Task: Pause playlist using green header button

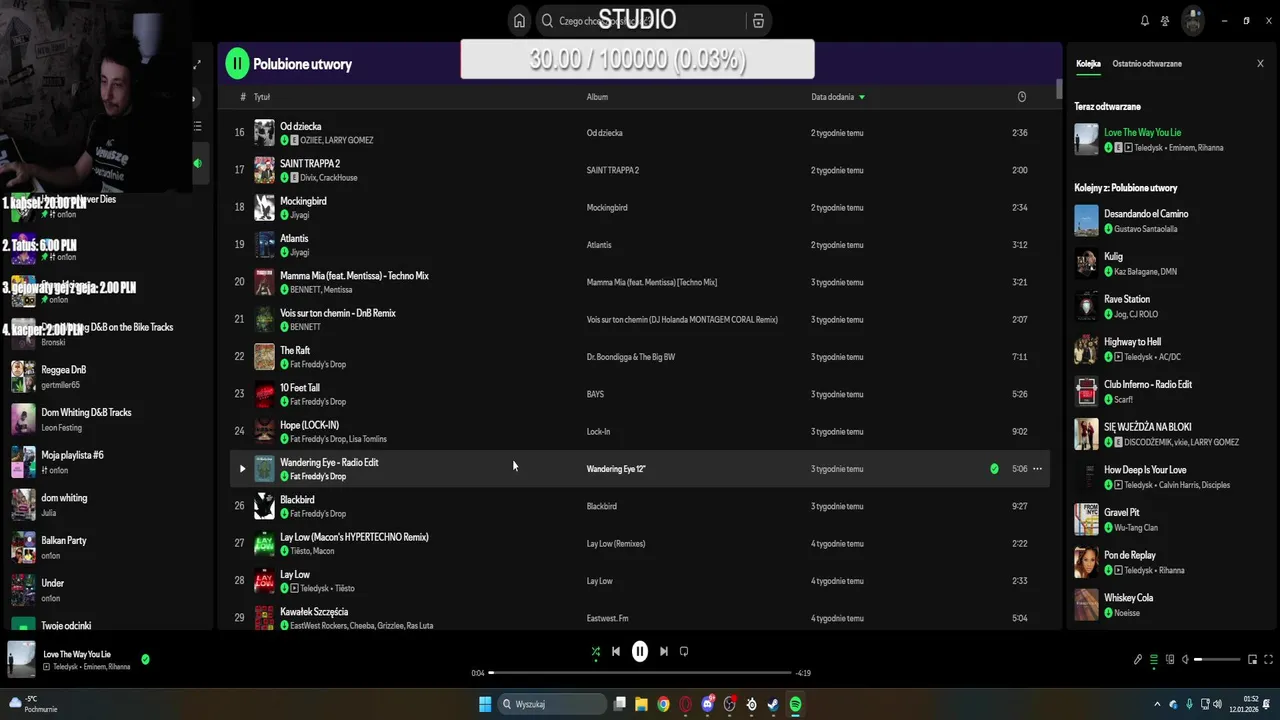Action: pos(237,64)
